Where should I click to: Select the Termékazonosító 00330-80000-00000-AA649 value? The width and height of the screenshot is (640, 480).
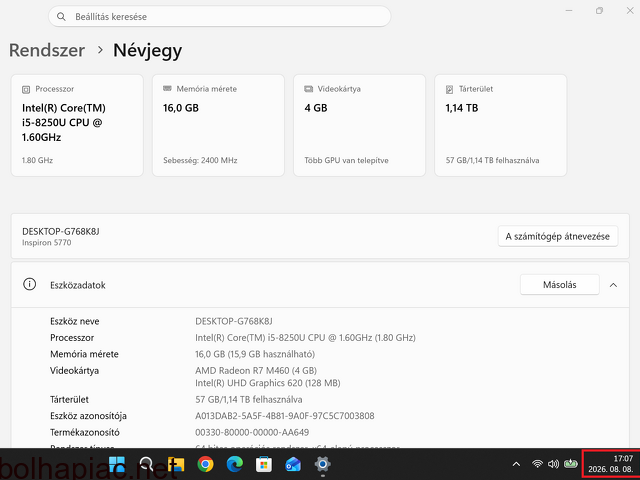[252, 432]
